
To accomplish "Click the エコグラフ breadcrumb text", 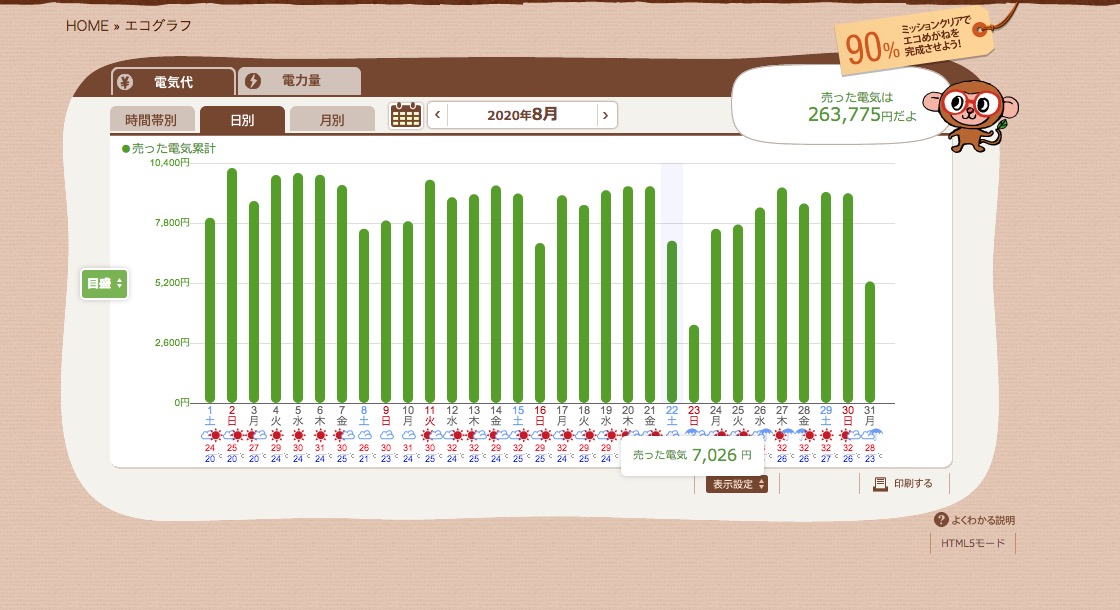I will coord(159,26).
